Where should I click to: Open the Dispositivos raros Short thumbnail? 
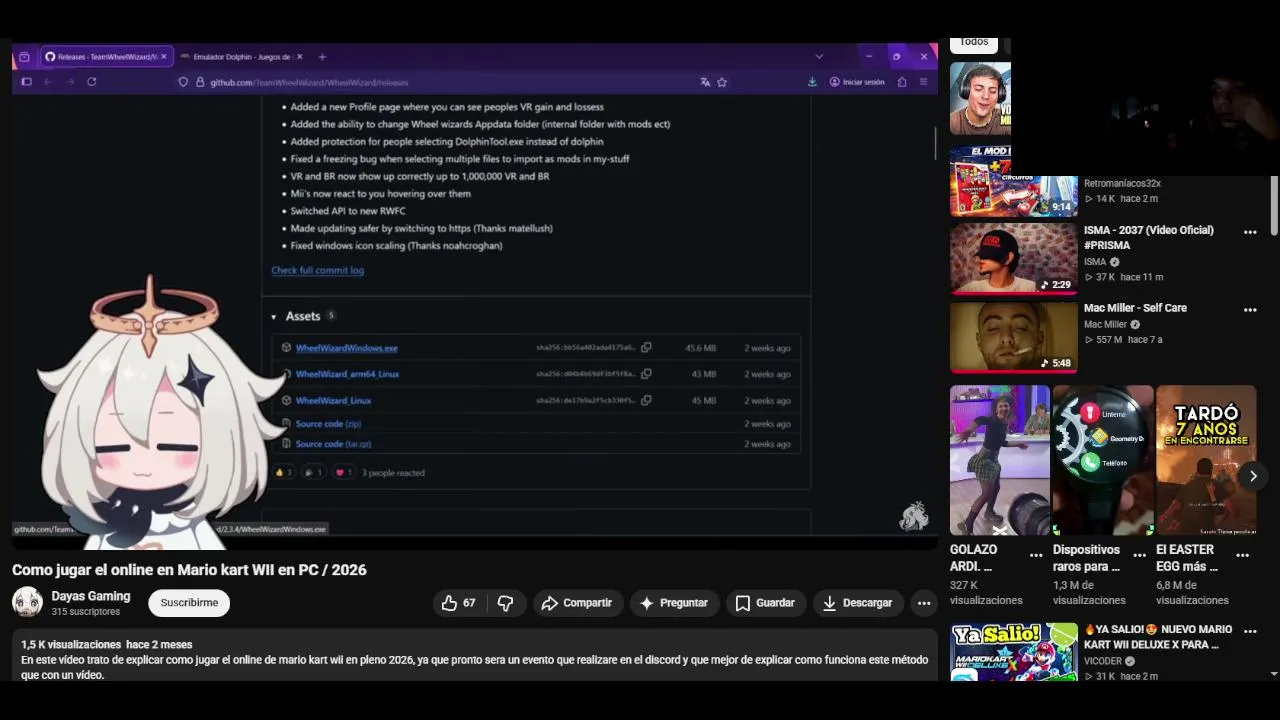(1103, 460)
